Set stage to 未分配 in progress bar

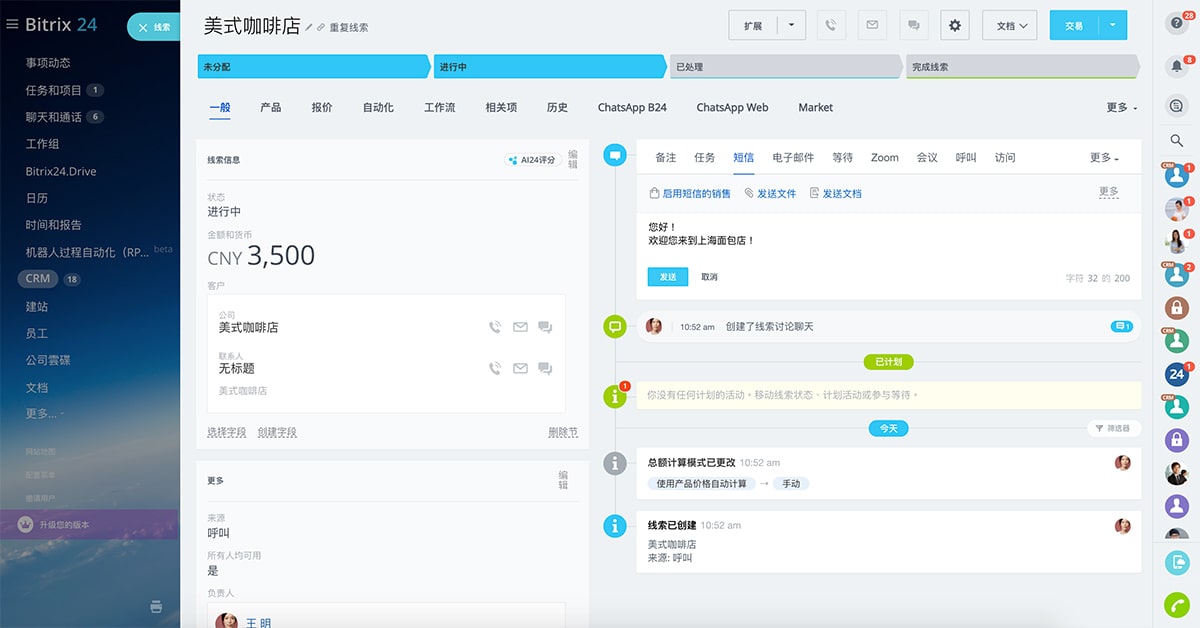(x=314, y=67)
